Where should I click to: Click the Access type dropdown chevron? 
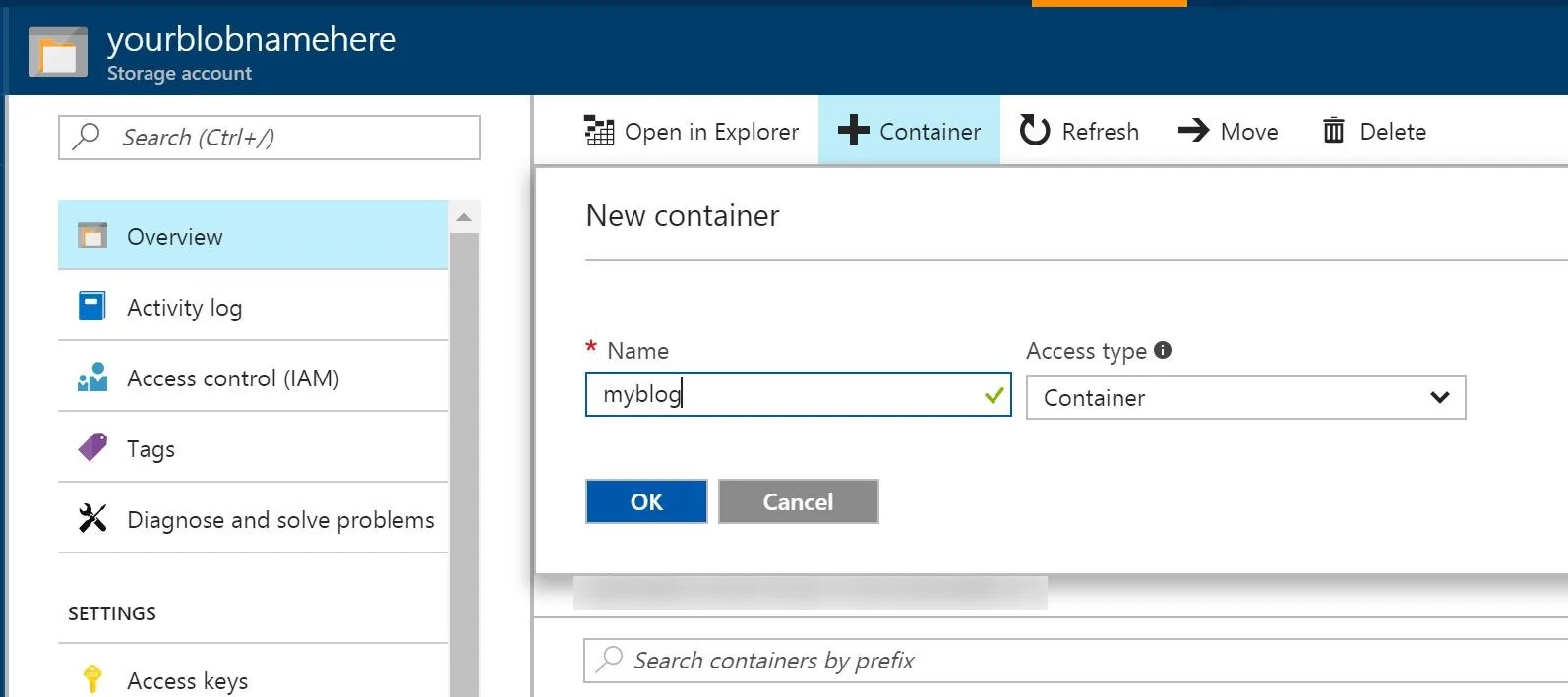1439,397
